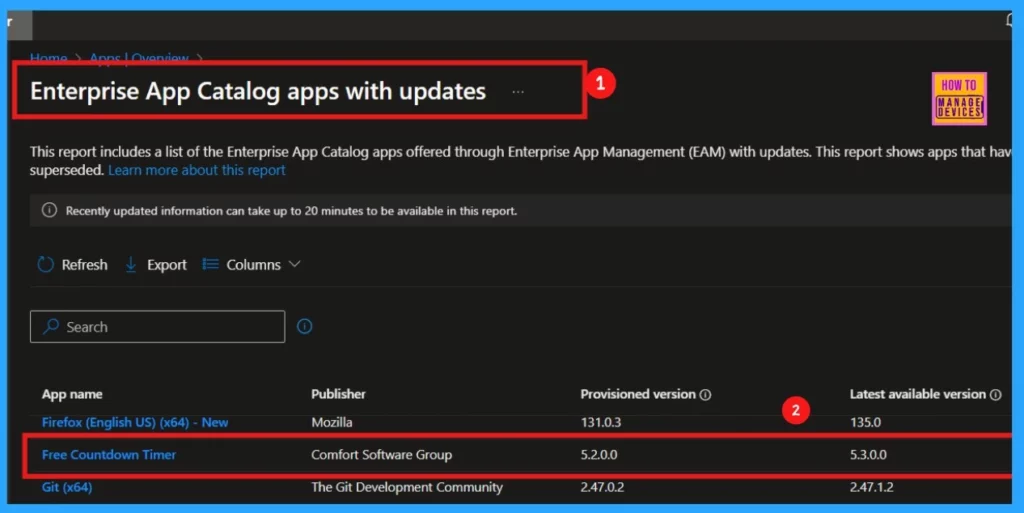Click latest version 5.3.0.0

(869, 455)
